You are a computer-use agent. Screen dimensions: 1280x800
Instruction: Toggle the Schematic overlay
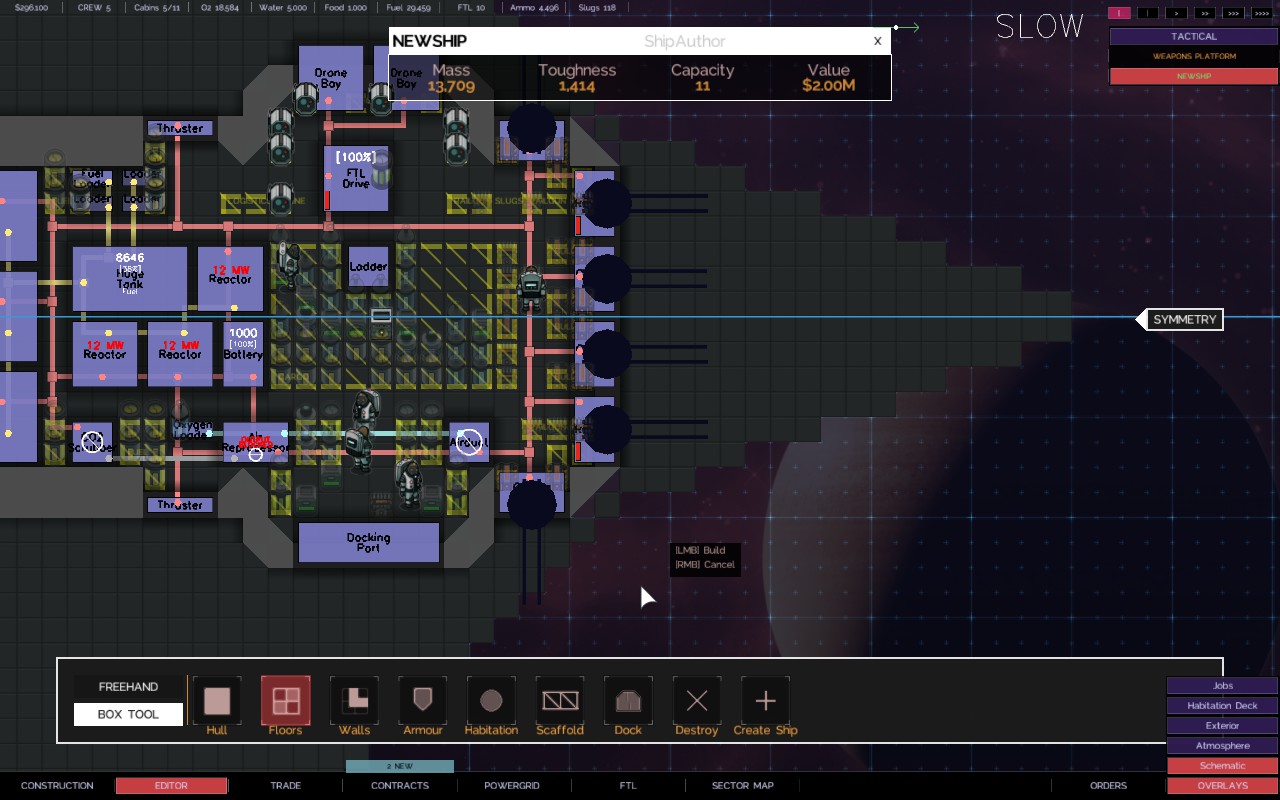1222,765
